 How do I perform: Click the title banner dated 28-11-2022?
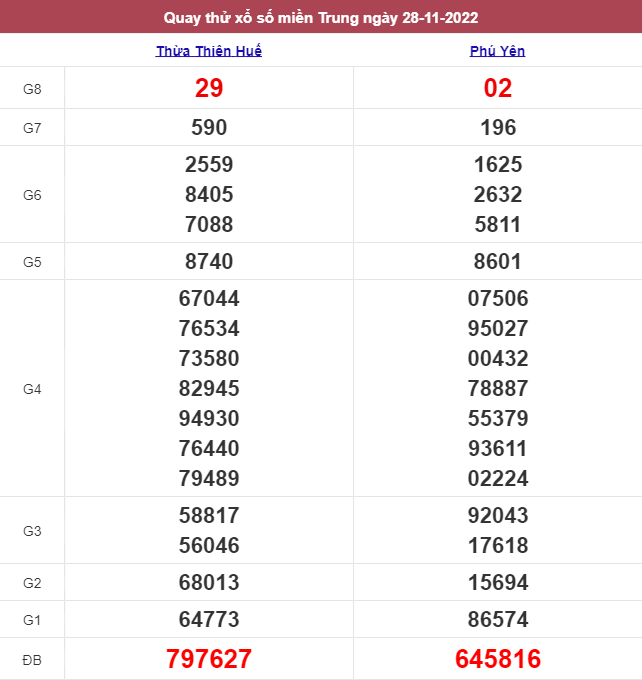[321, 17]
